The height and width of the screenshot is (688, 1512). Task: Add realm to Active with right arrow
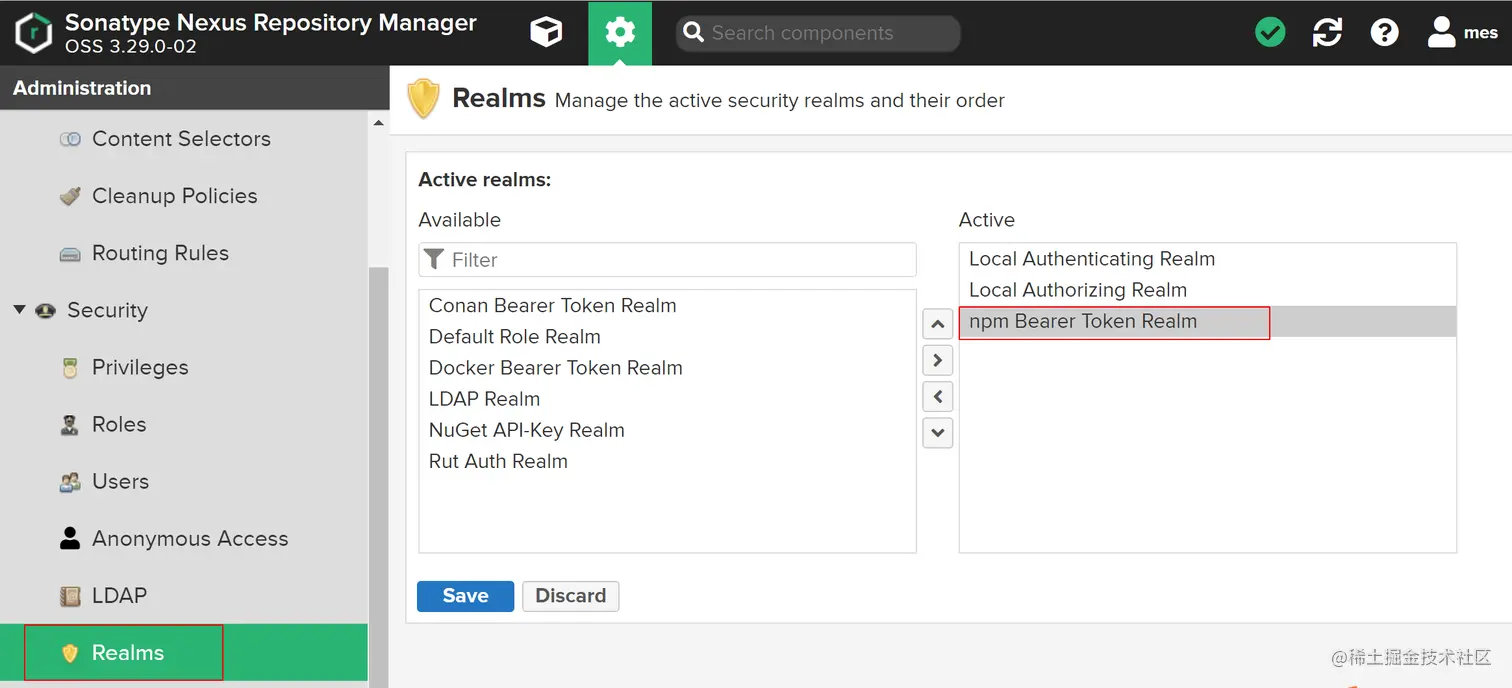[x=937, y=360]
